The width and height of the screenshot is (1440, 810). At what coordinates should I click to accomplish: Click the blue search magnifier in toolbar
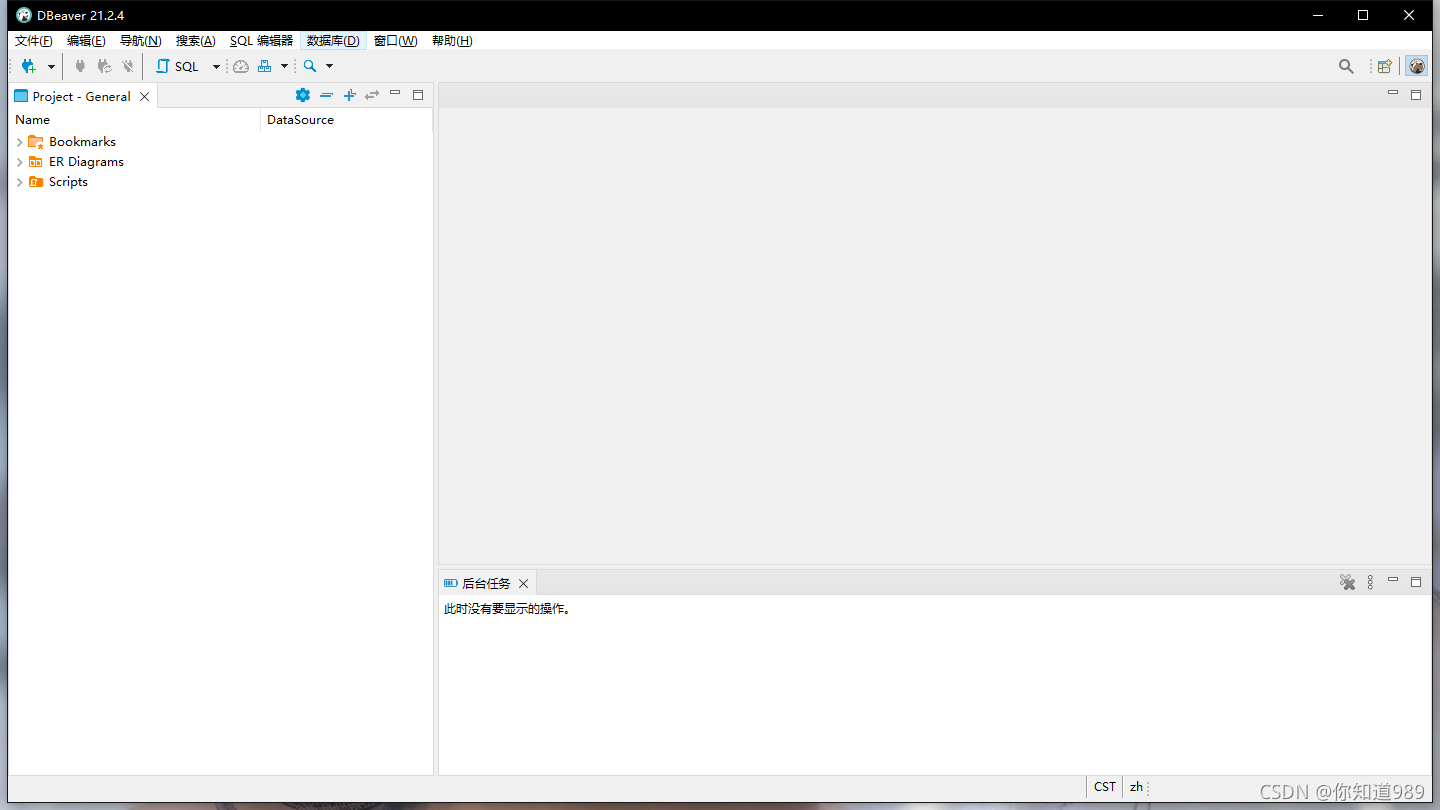tap(310, 66)
